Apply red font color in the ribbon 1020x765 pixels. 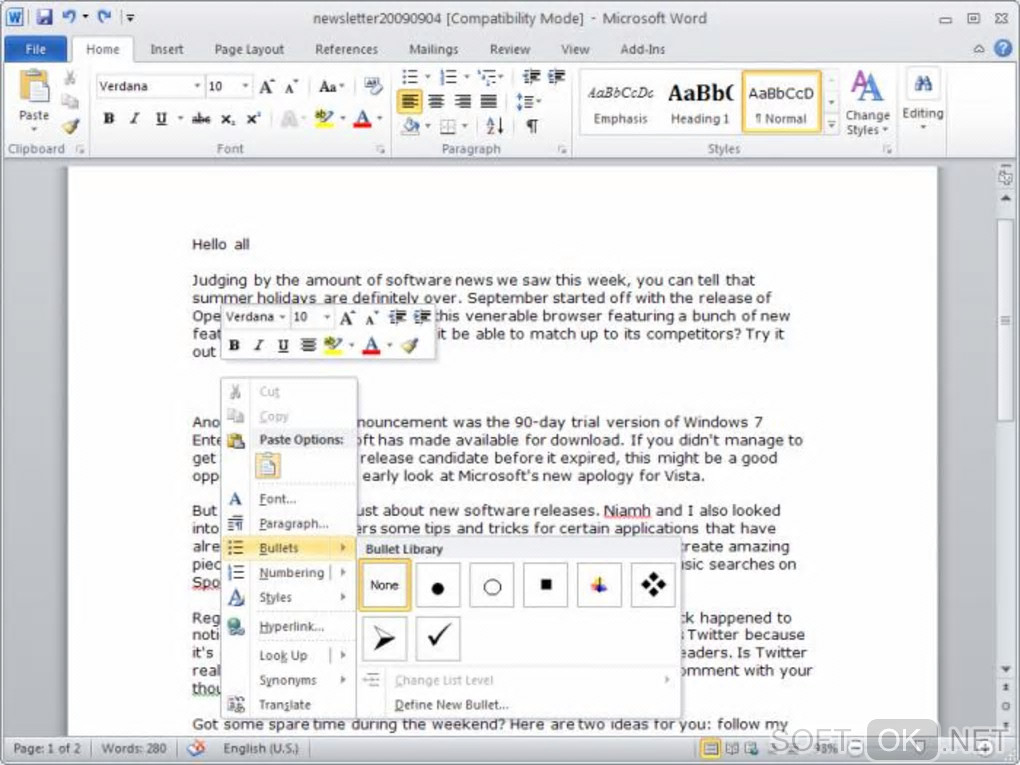(x=362, y=118)
